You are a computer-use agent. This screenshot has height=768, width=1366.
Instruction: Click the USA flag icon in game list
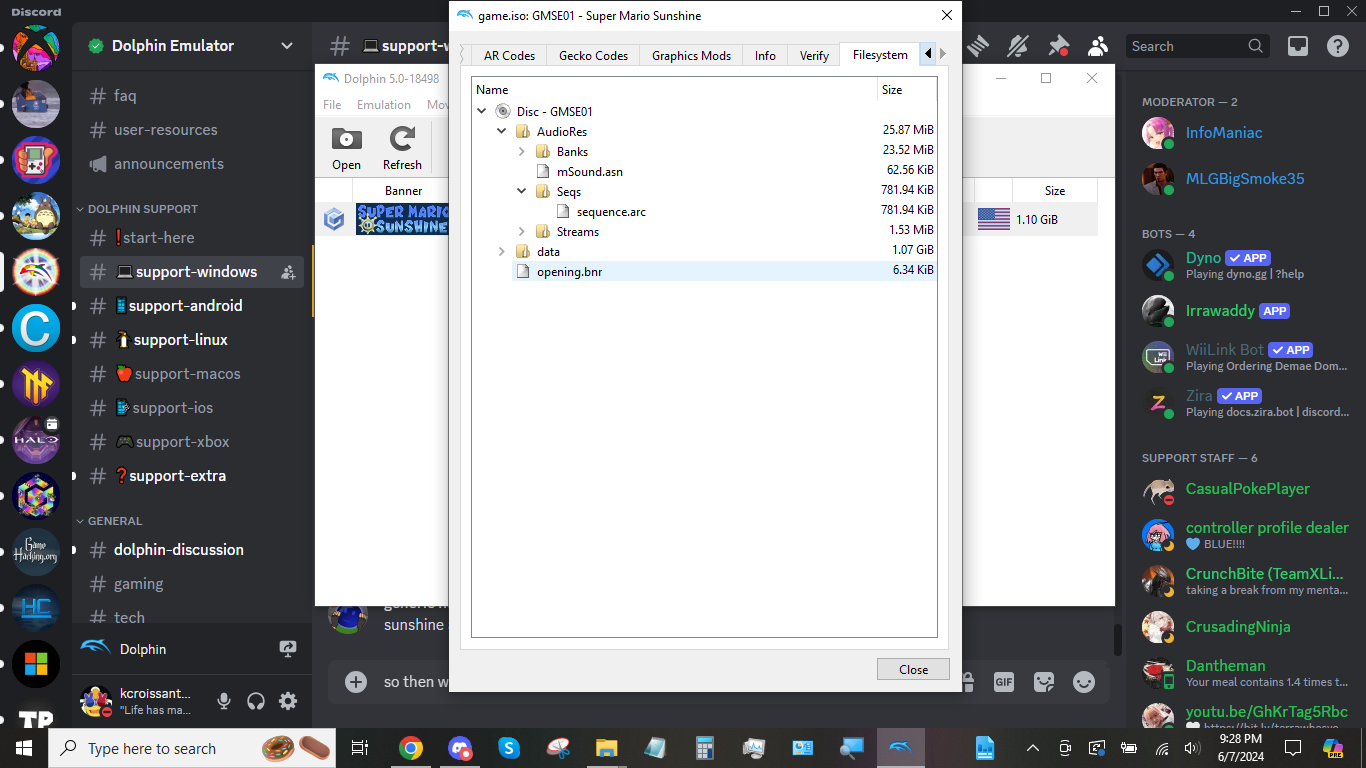(993, 219)
